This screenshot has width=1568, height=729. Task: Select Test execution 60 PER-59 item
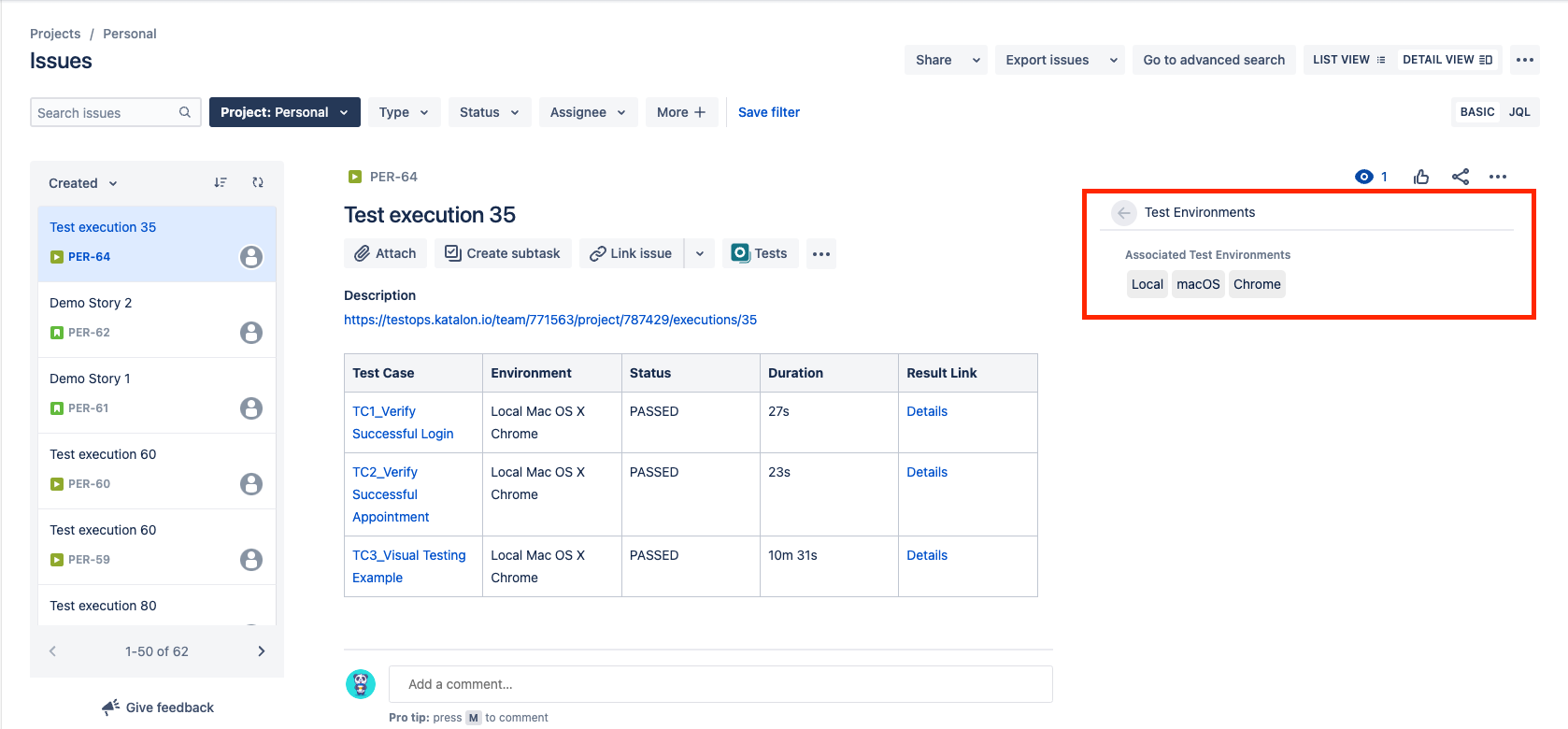click(157, 547)
